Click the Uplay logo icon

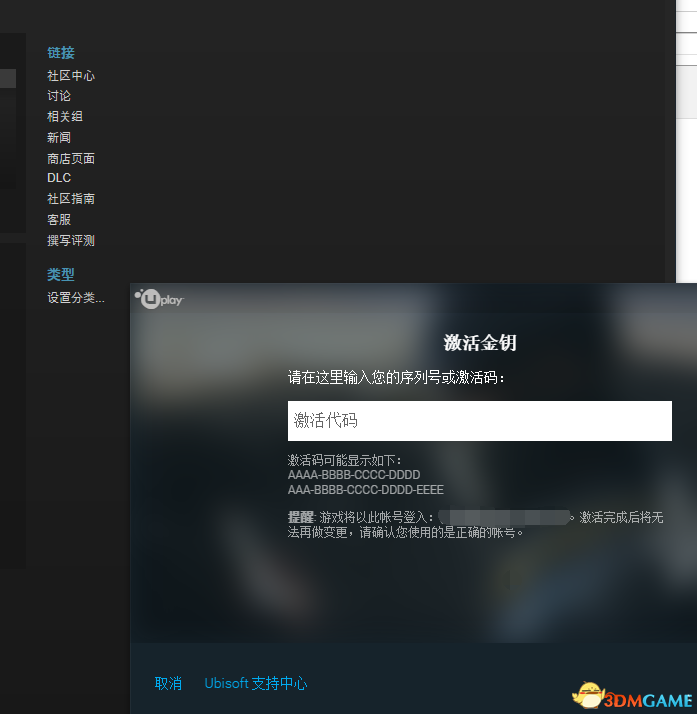tap(159, 299)
